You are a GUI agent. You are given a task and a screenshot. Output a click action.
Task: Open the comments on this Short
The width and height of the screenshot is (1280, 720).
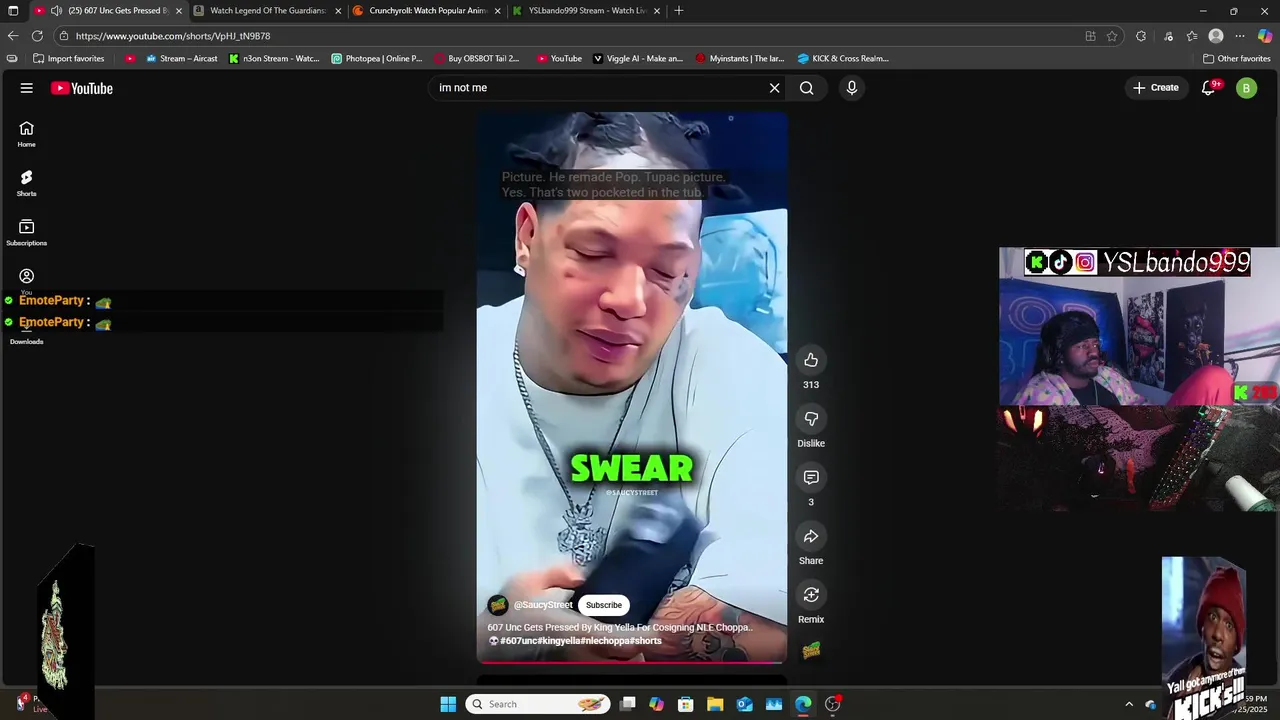coord(811,478)
